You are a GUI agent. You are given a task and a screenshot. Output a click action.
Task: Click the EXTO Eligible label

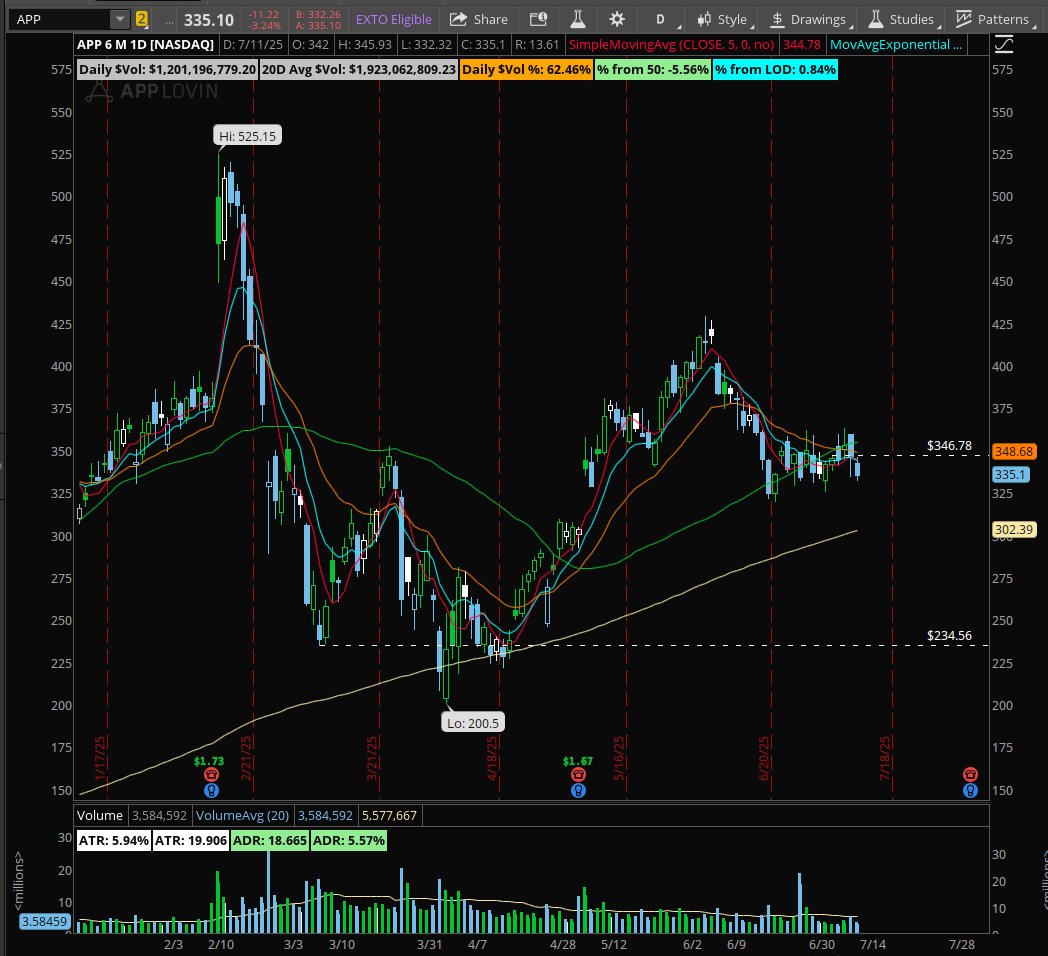pyautogui.click(x=394, y=19)
